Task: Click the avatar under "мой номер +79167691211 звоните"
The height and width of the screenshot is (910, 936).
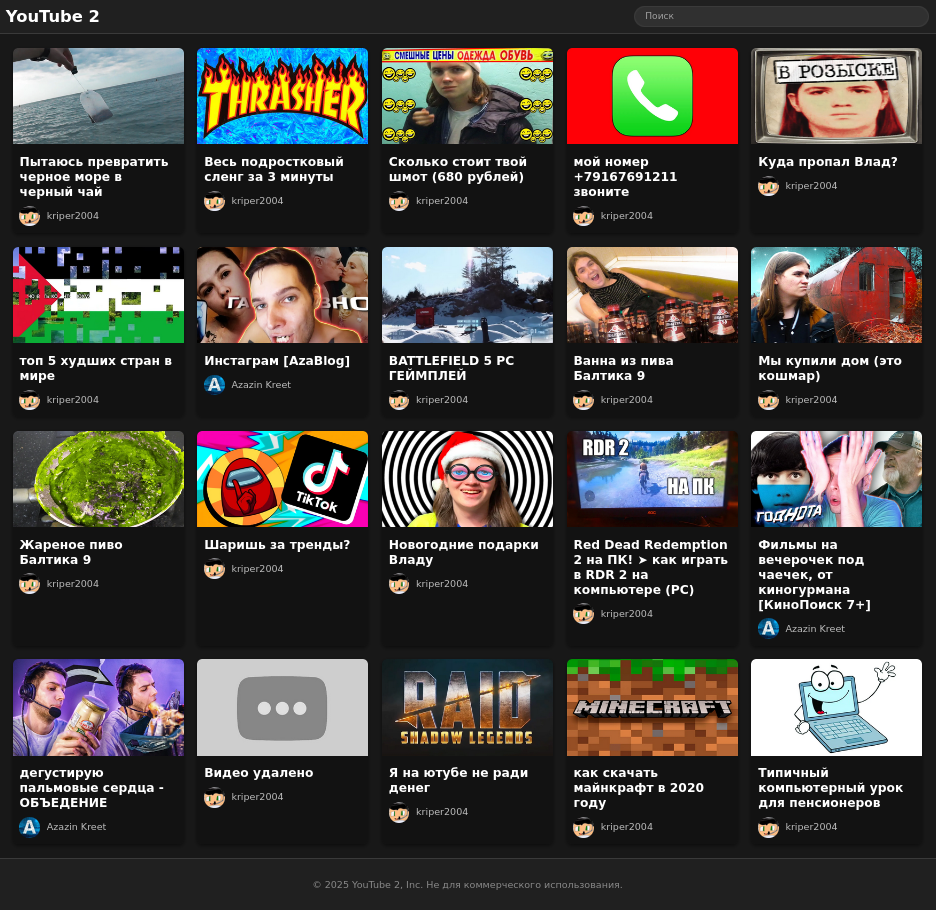Action: 584,216
